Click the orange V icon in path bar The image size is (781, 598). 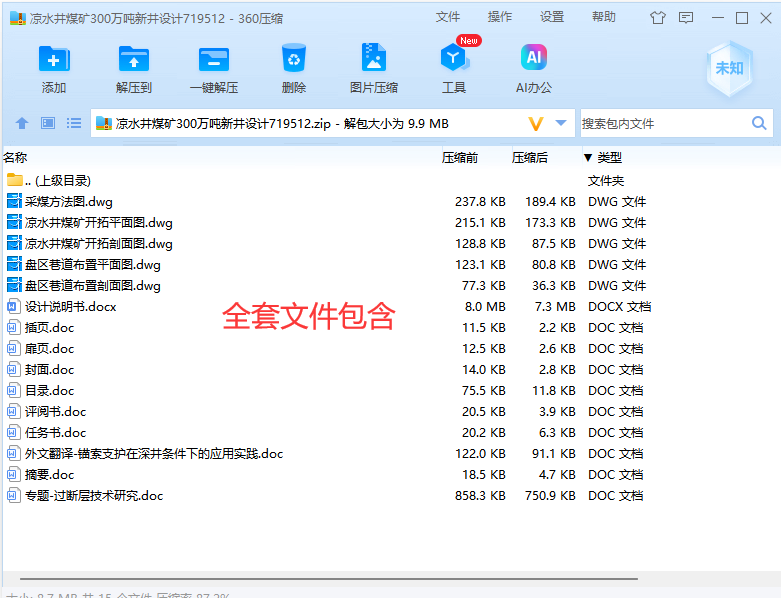tap(536, 123)
